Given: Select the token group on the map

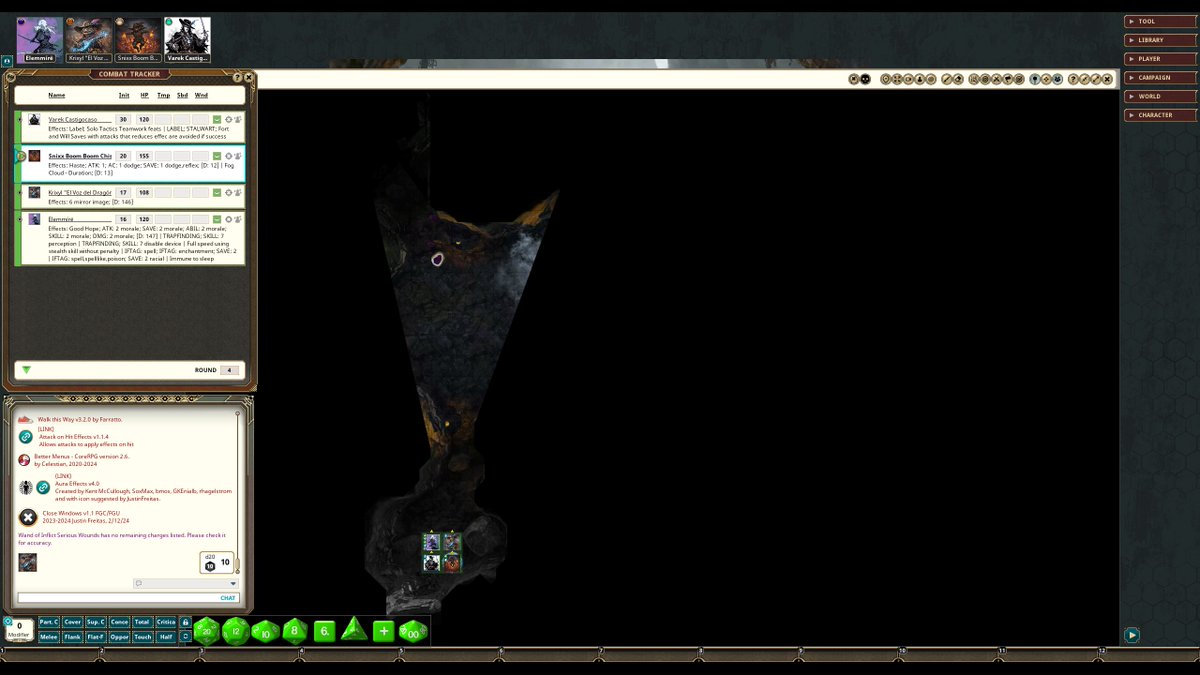Looking at the screenshot, I should 441,552.
